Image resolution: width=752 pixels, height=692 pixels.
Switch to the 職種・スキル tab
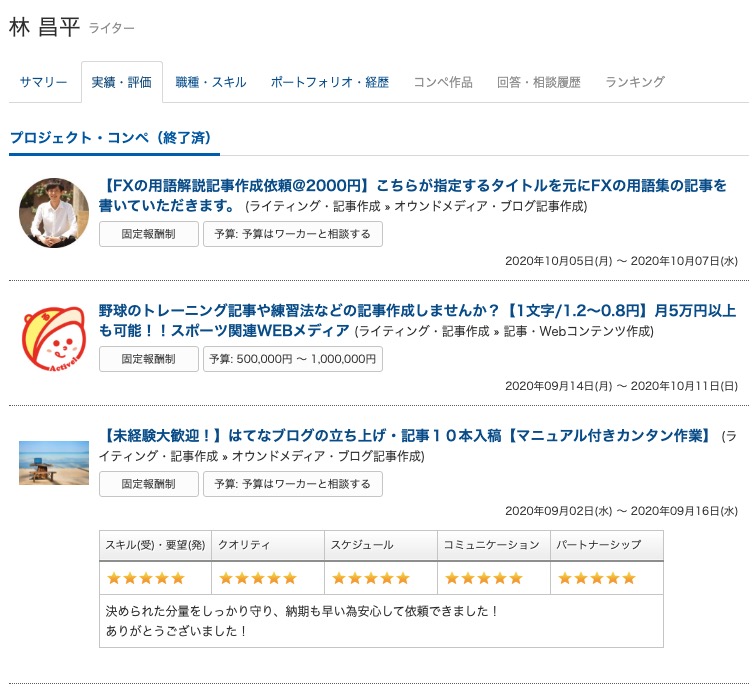pos(210,82)
